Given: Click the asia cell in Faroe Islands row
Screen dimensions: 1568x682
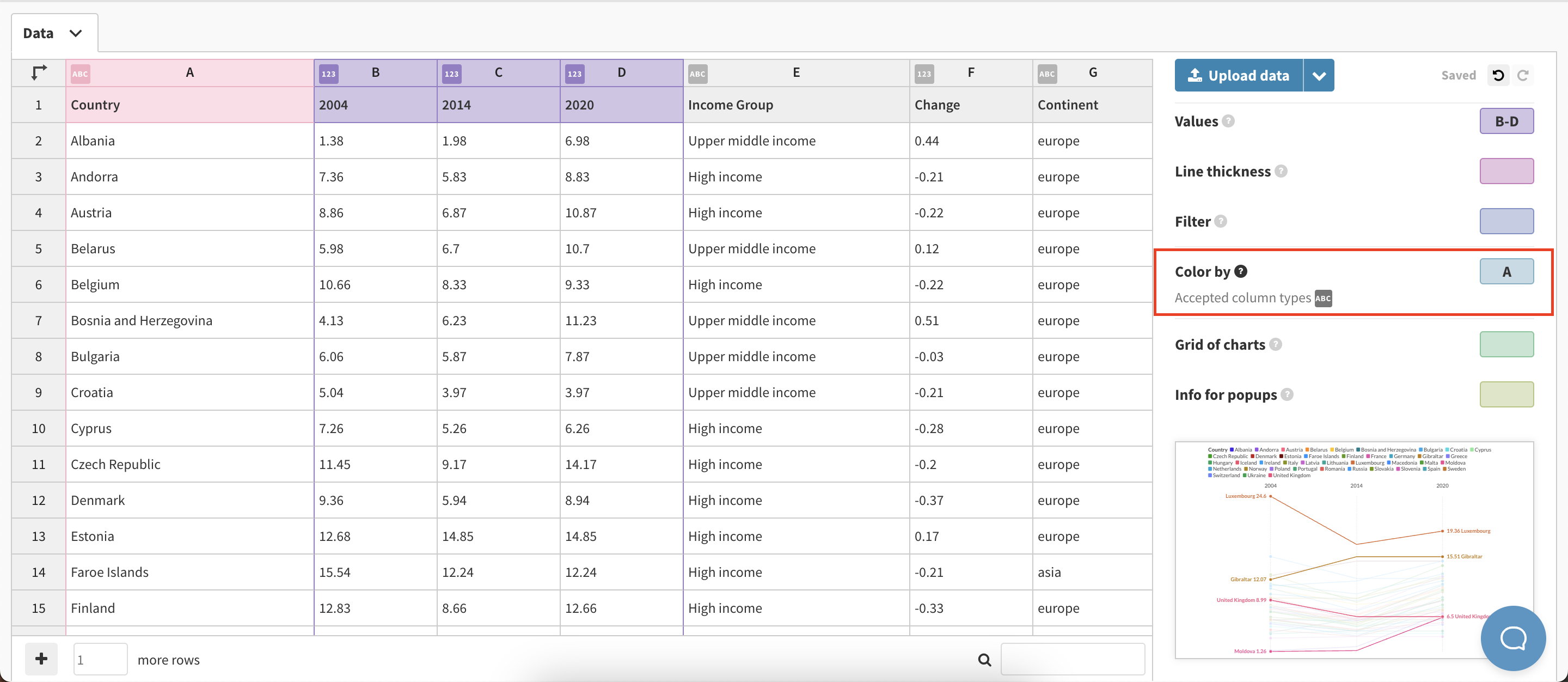Looking at the screenshot, I should (x=1093, y=572).
